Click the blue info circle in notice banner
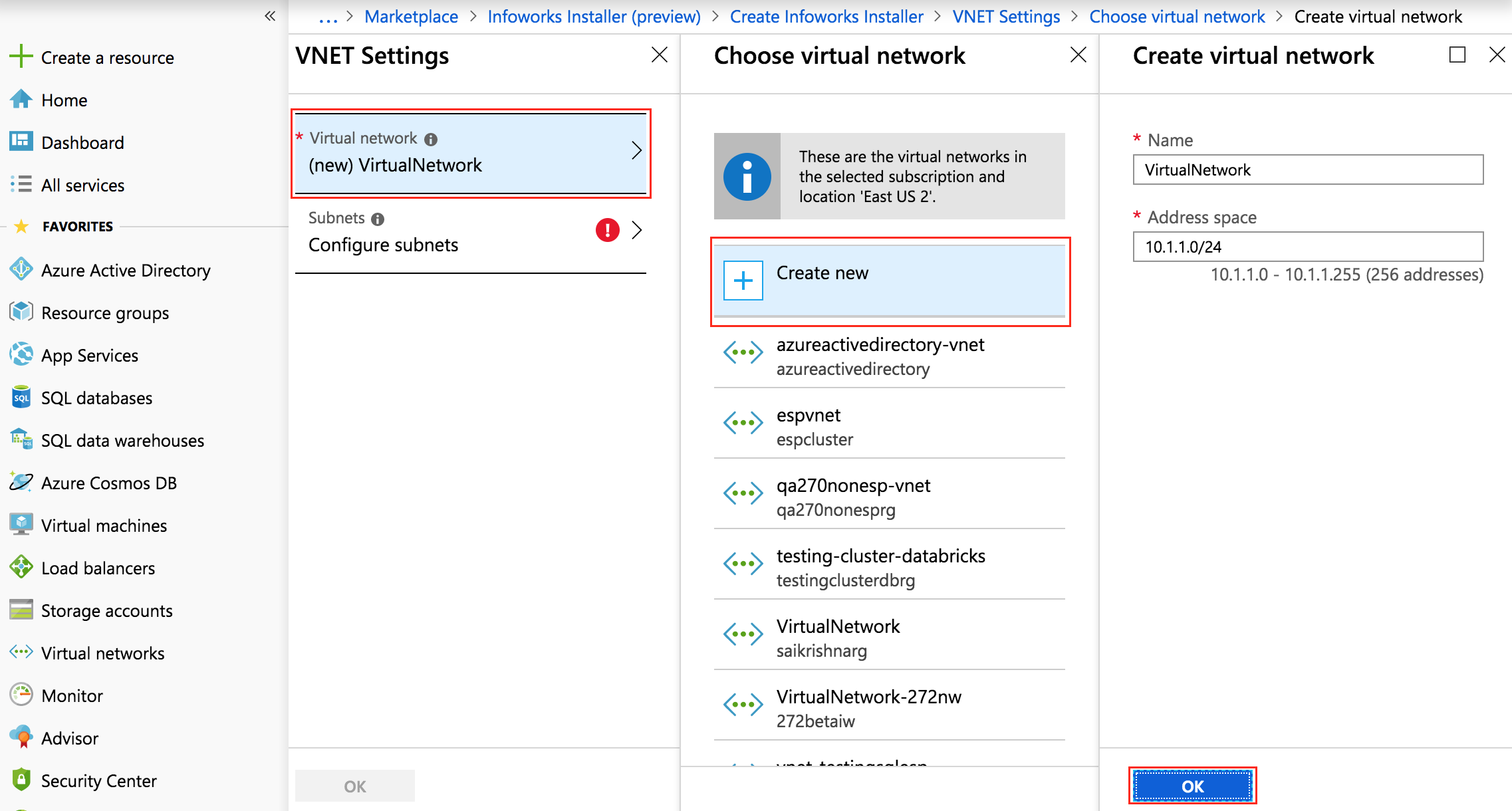The width and height of the screenshot is (1512, 811). pos(747,177)
